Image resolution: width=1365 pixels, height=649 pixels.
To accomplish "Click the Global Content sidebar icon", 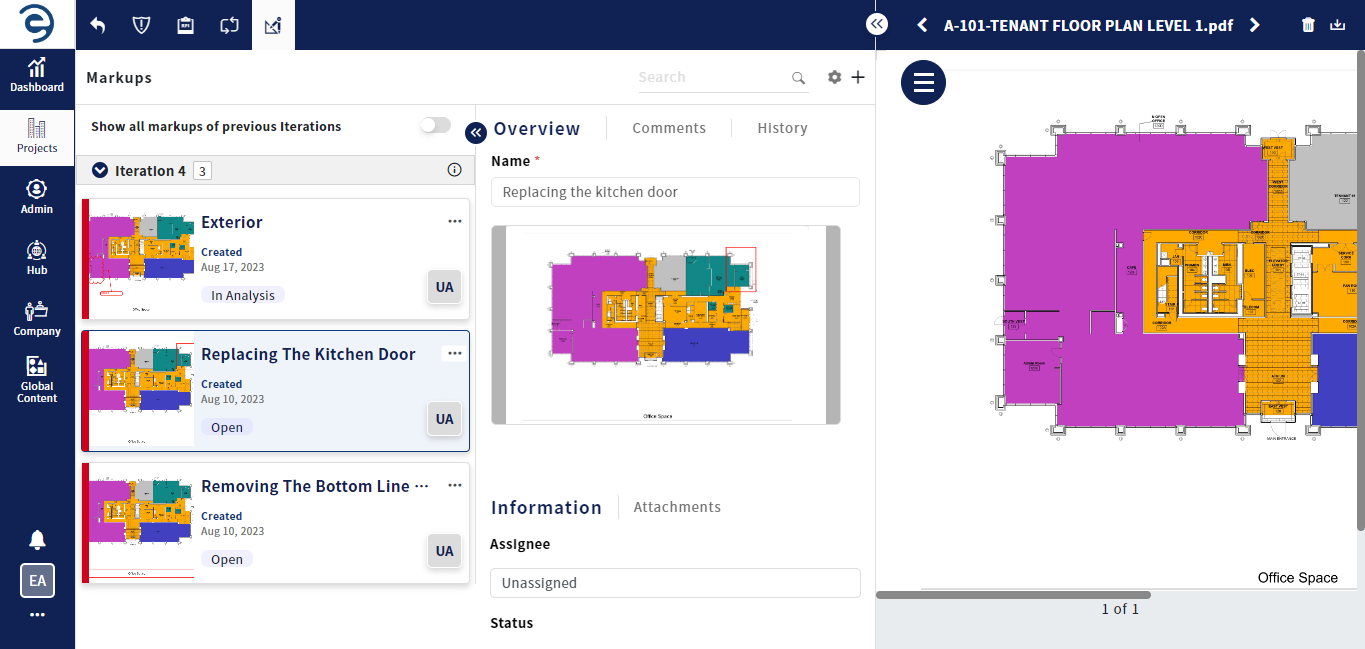I will pos(37,380).
